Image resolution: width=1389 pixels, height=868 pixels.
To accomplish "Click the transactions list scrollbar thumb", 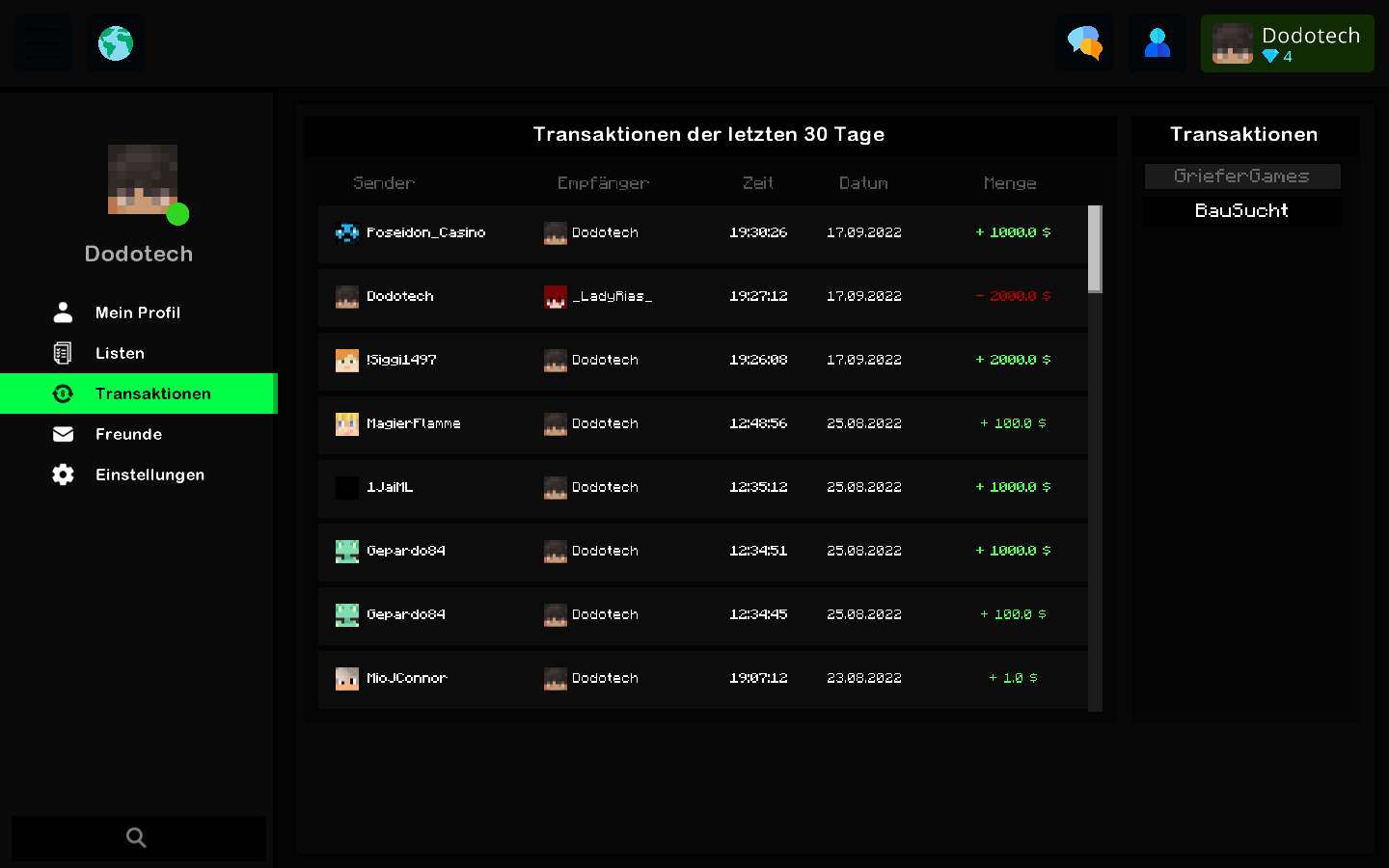I will 1095,249.
